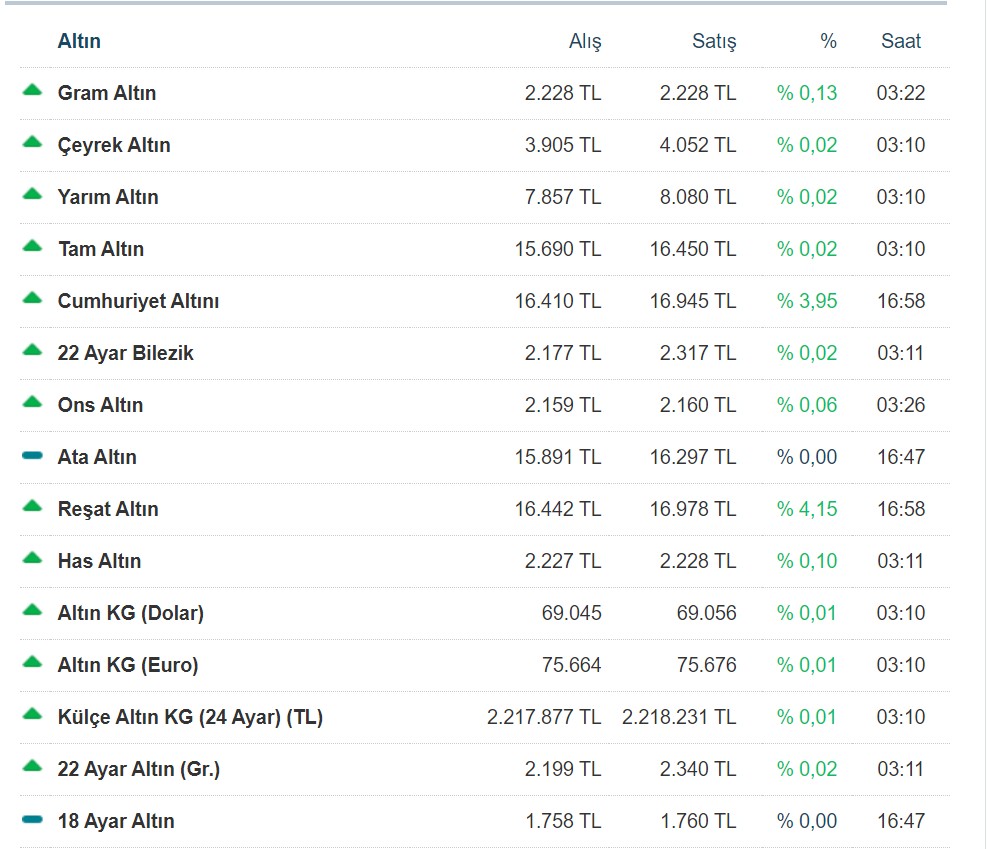Open the Yarım Altın details link
The height and width of the screenshot is (849, 987).
[x=108, y=197]
